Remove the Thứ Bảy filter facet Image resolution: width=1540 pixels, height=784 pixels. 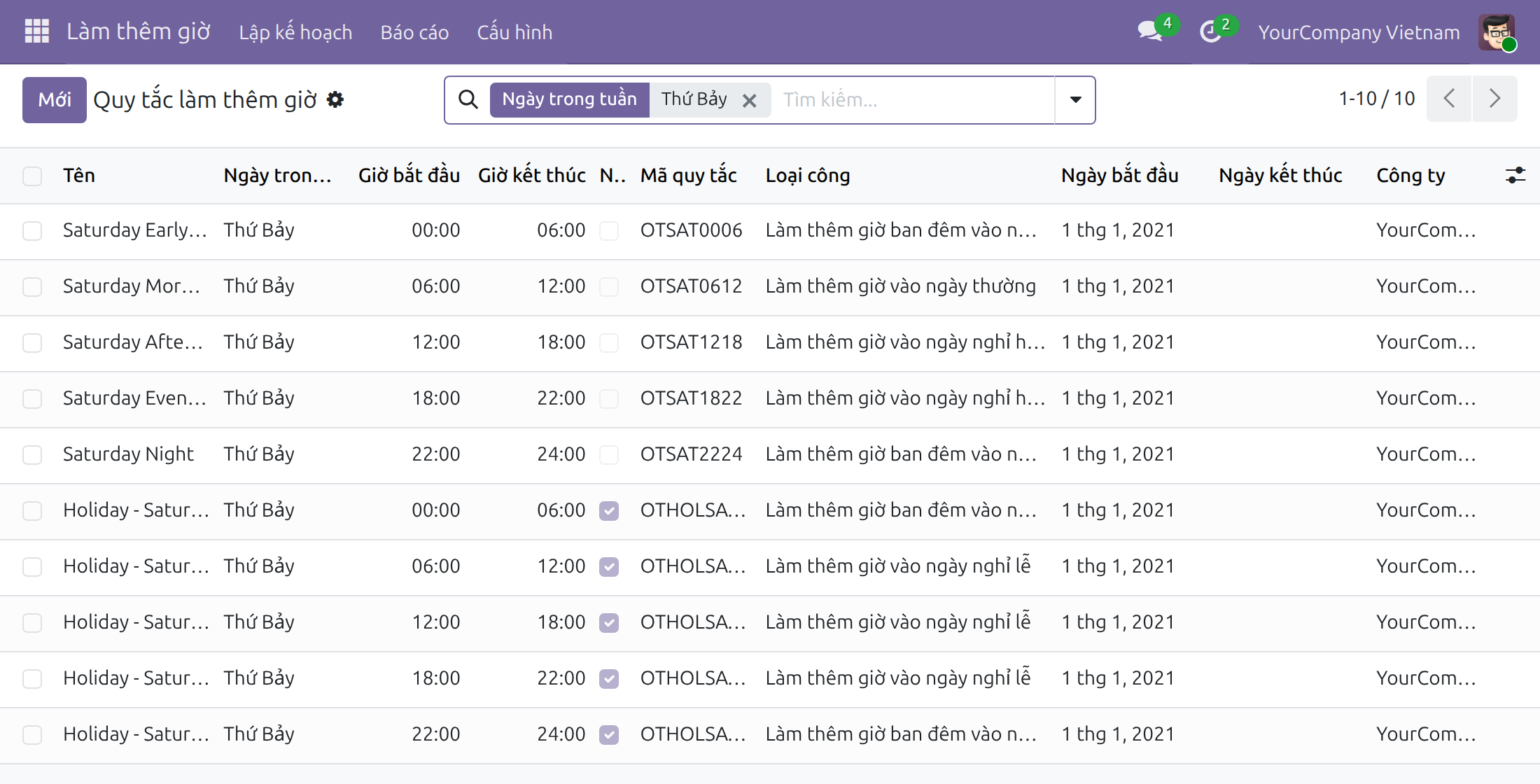(x=749, y=100)
